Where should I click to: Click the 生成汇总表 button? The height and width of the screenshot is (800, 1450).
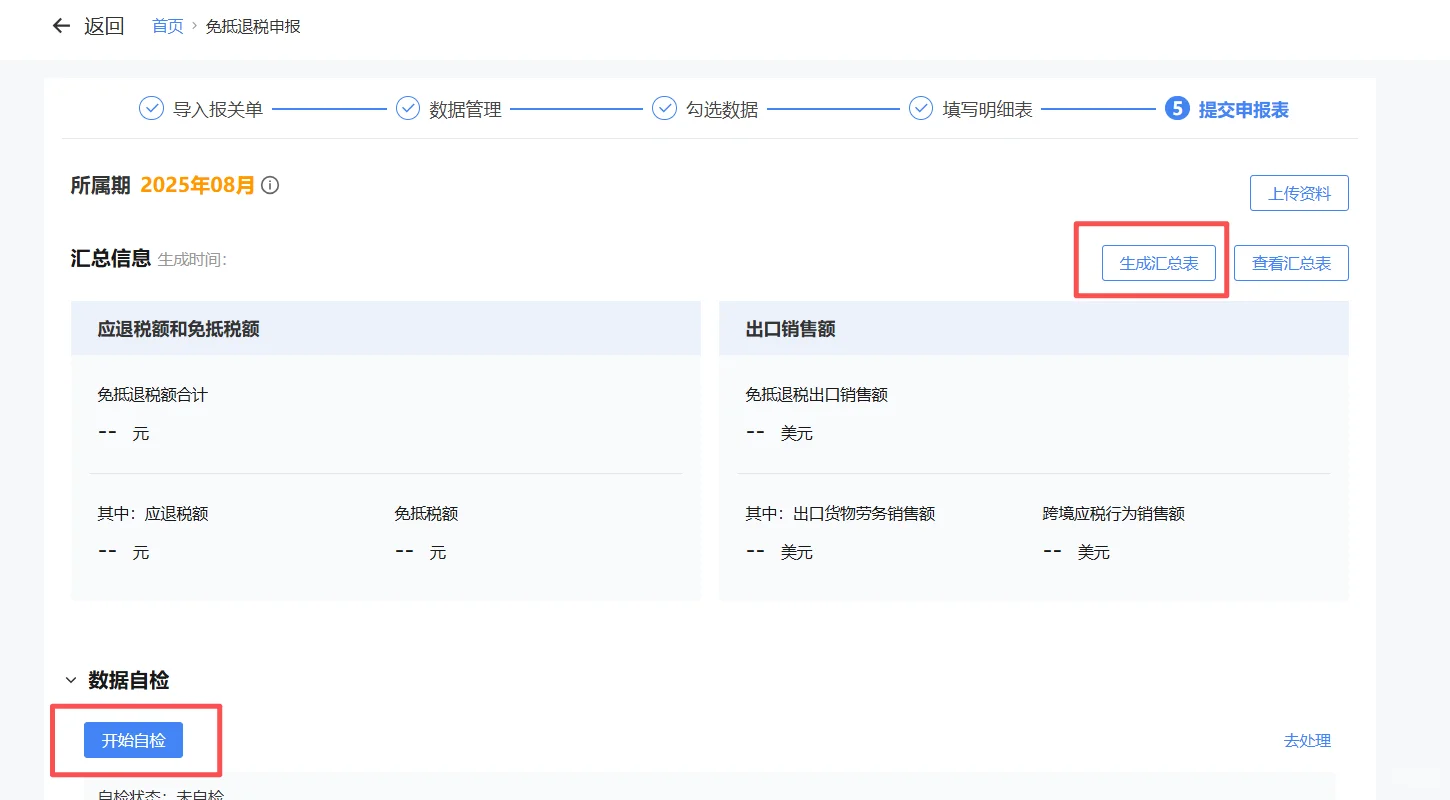point(1158,262)
